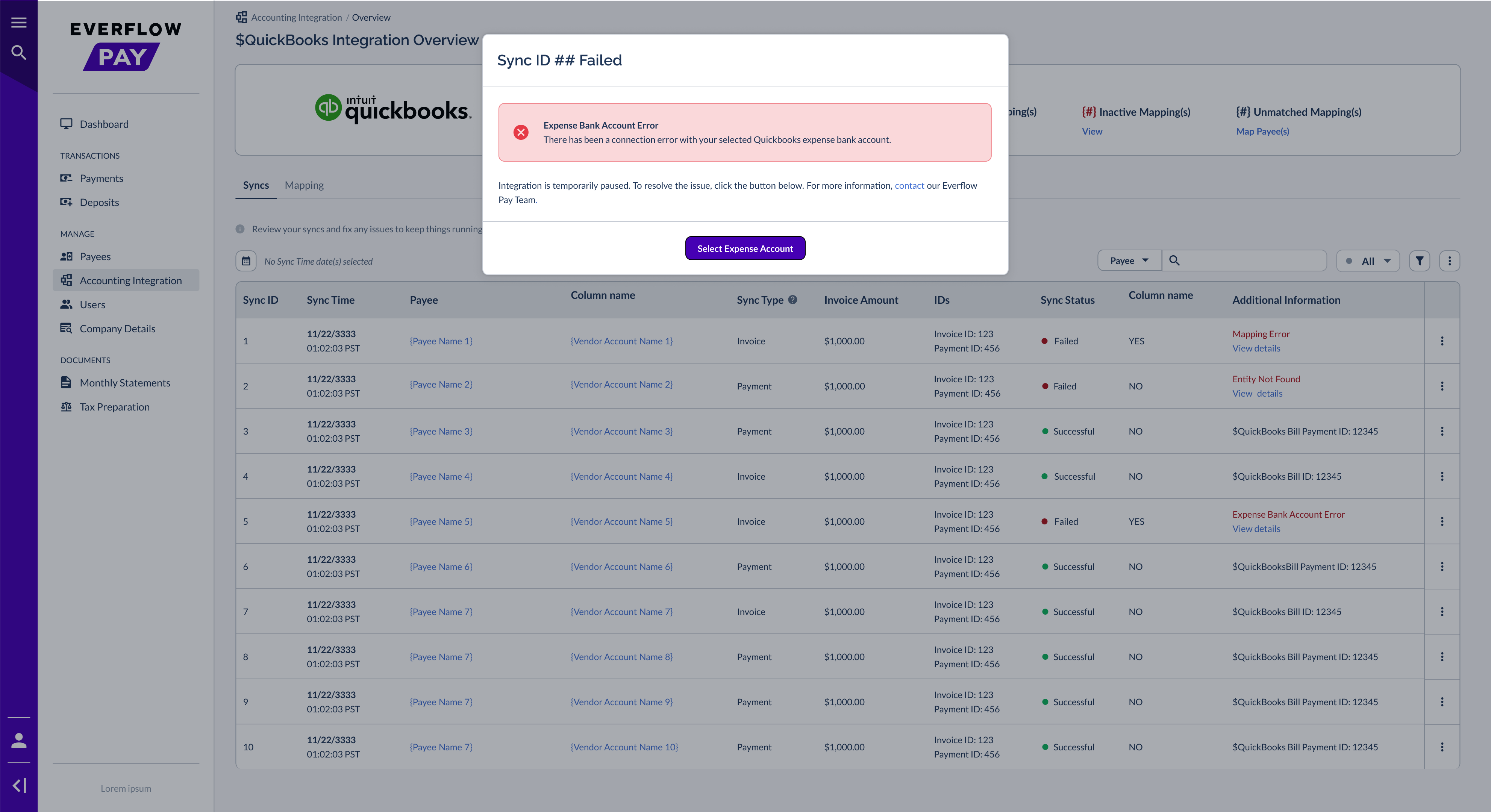Click the Sync ID column header

point(261,300)
